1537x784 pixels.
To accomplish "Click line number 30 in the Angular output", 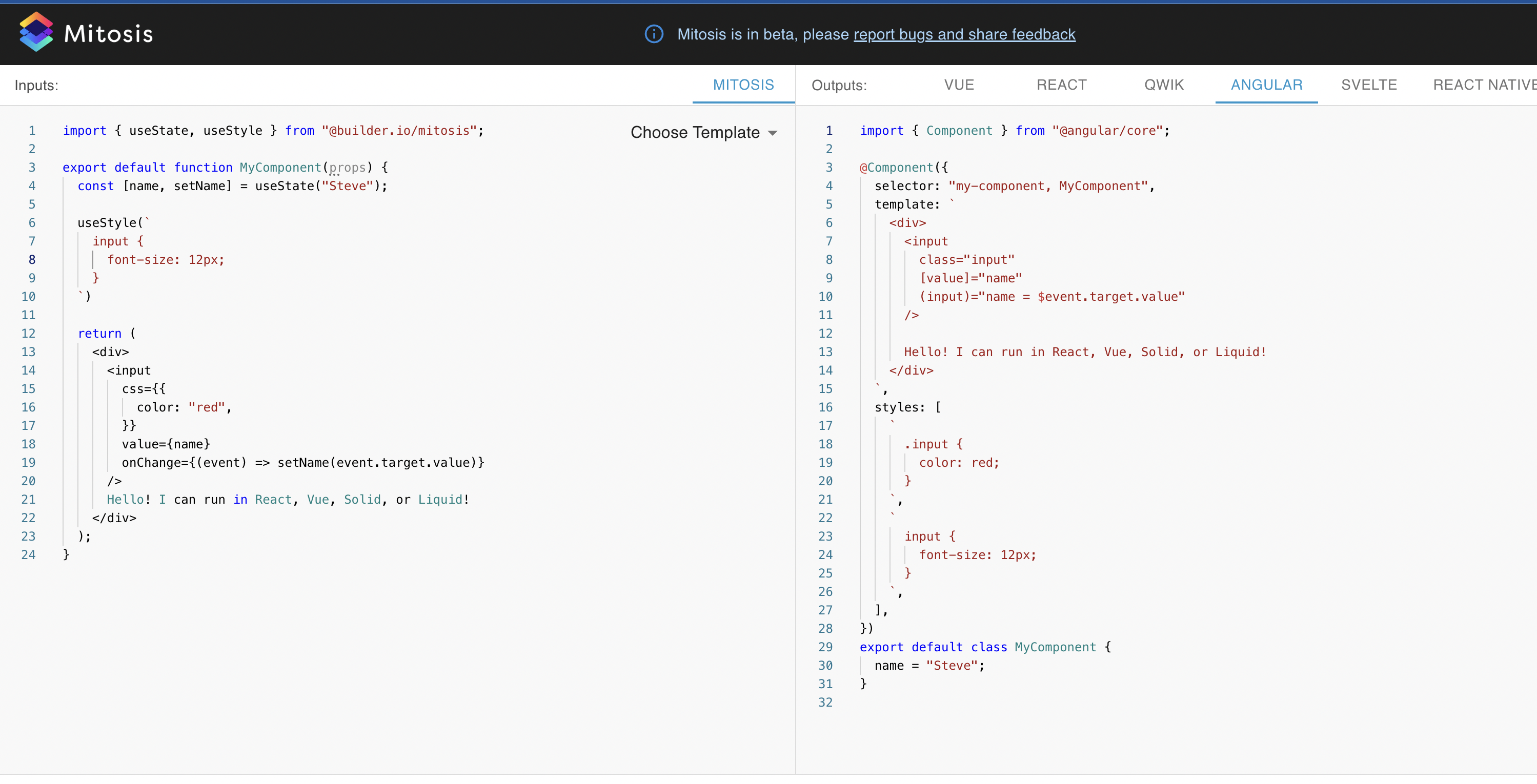I will (x=825, y=665).
